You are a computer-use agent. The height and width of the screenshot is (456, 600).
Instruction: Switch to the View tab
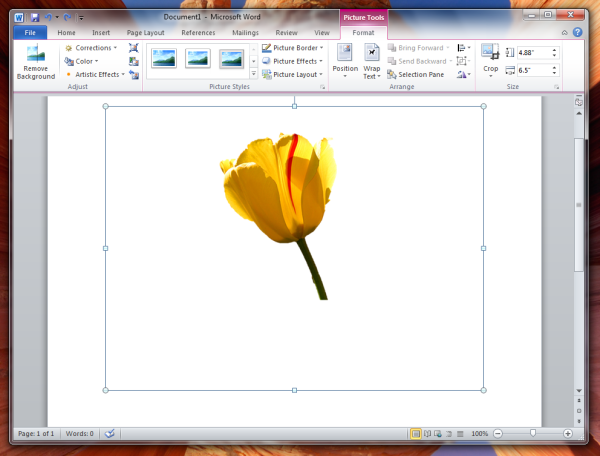click(322, 33)
